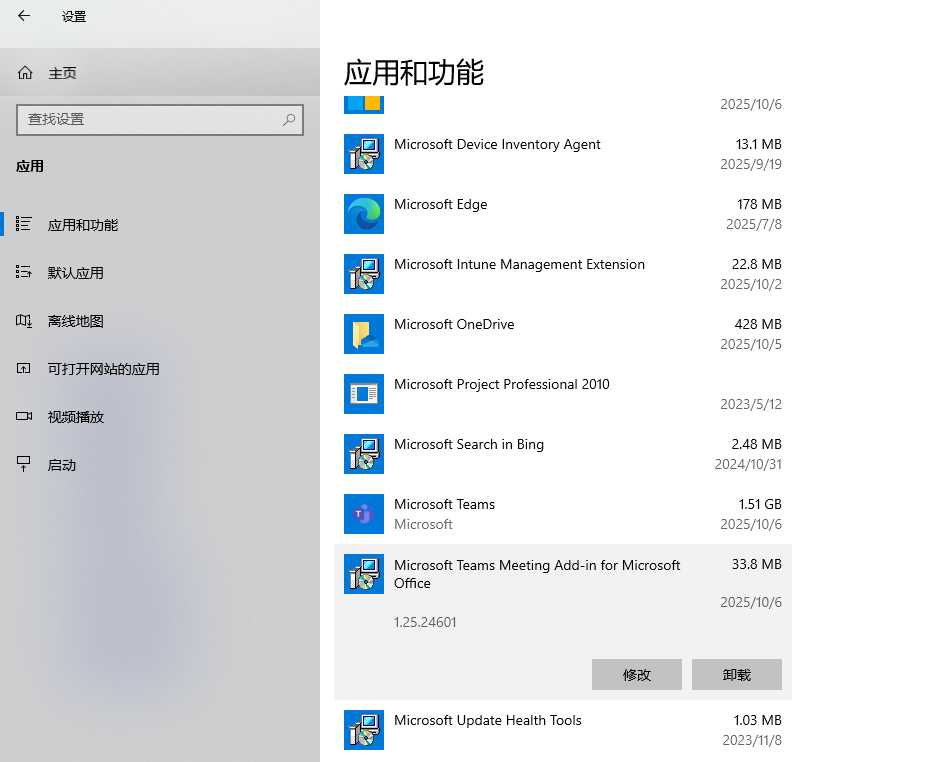
Task: Click the Microsoft Search in Bing icon
Action: pyautogui.click(x=364, y=454)
